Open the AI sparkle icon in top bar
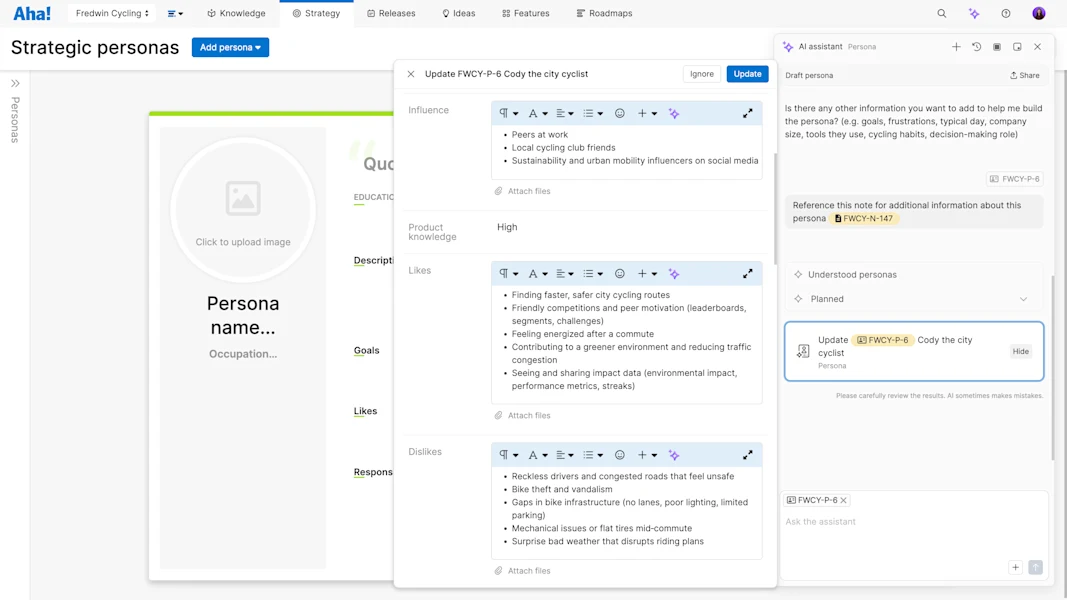Viewport: 1067px width, 600px height. coord(974,13)
